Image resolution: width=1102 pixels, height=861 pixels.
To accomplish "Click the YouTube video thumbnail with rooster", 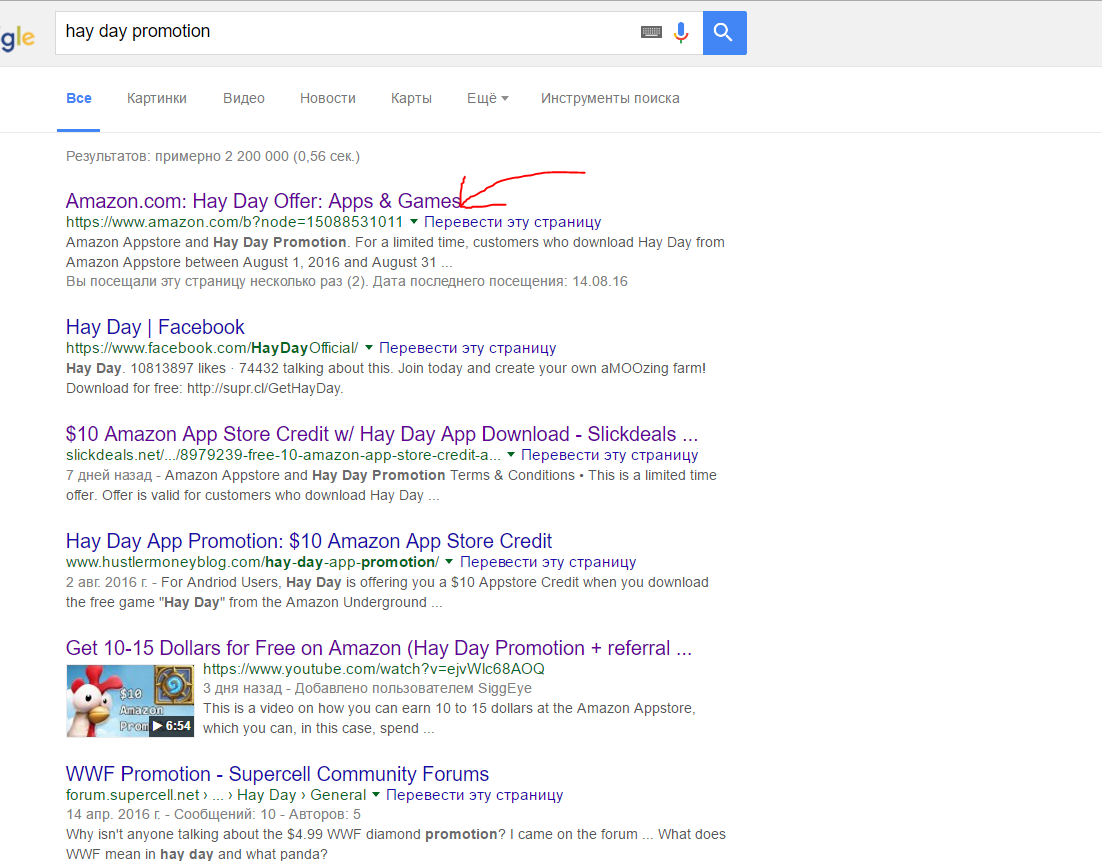I will tap(130, 701).
